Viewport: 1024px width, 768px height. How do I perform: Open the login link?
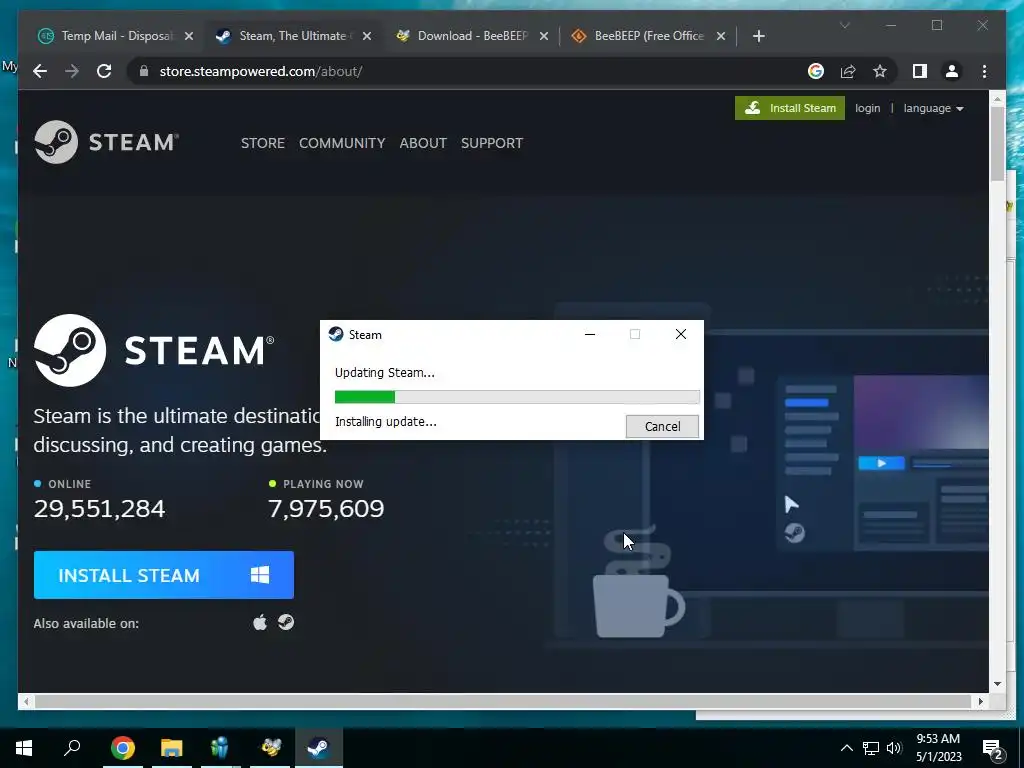click(867, 108)
